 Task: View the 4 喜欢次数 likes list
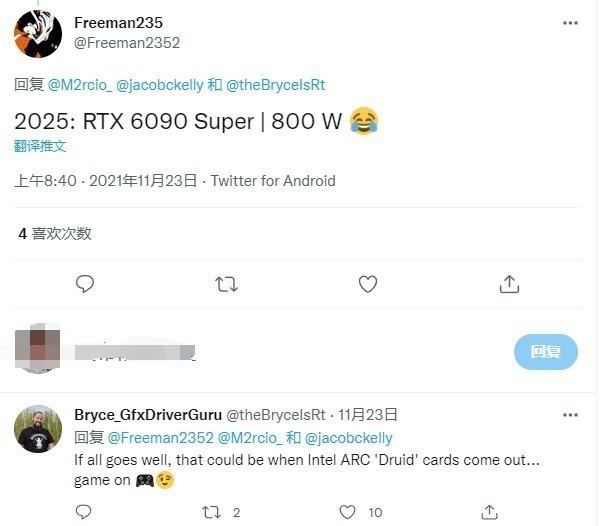[x=55, y=234]
